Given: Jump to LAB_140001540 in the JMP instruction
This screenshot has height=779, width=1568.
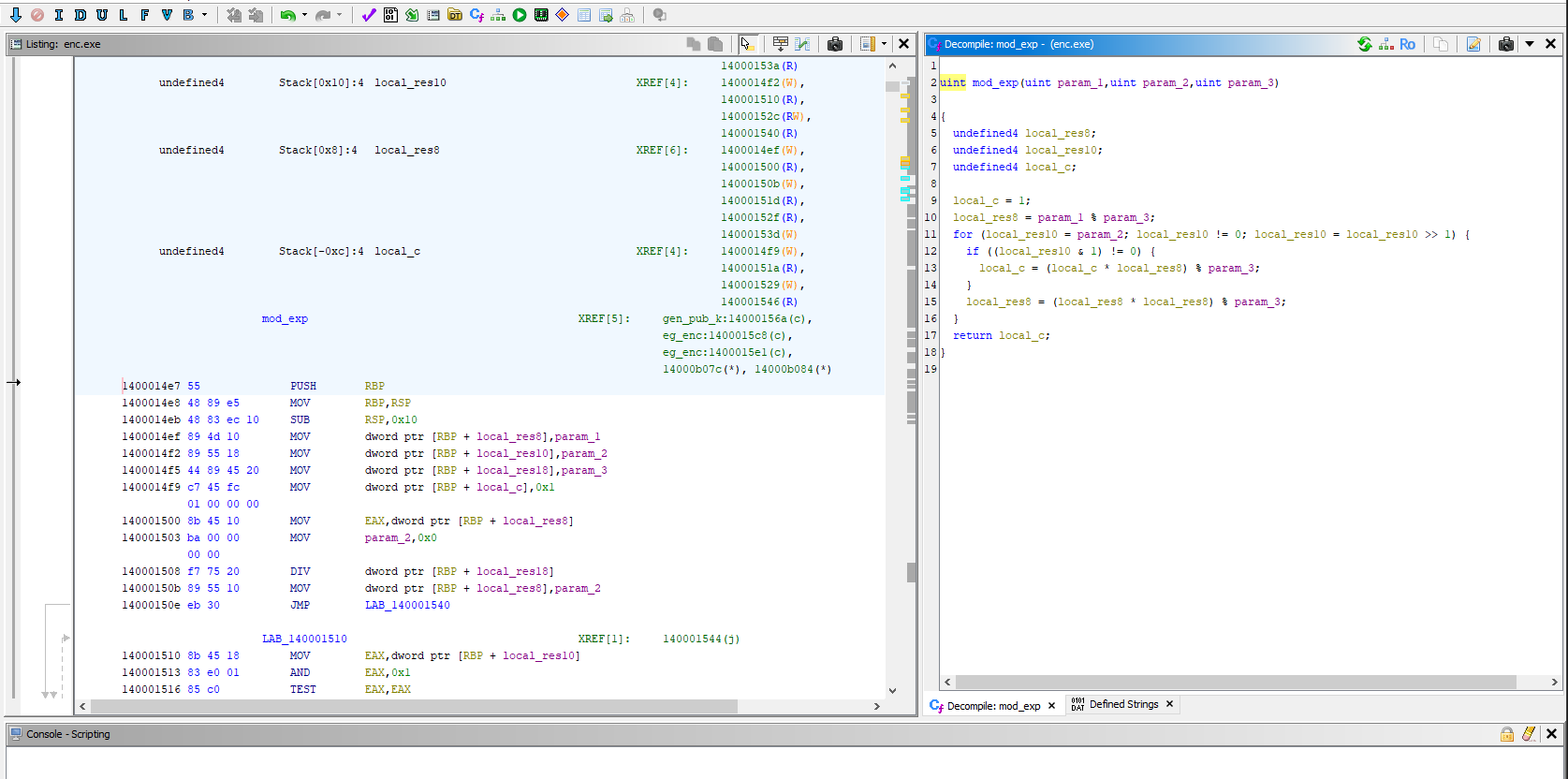Looking at the screenshot, I should pos(407,606).
